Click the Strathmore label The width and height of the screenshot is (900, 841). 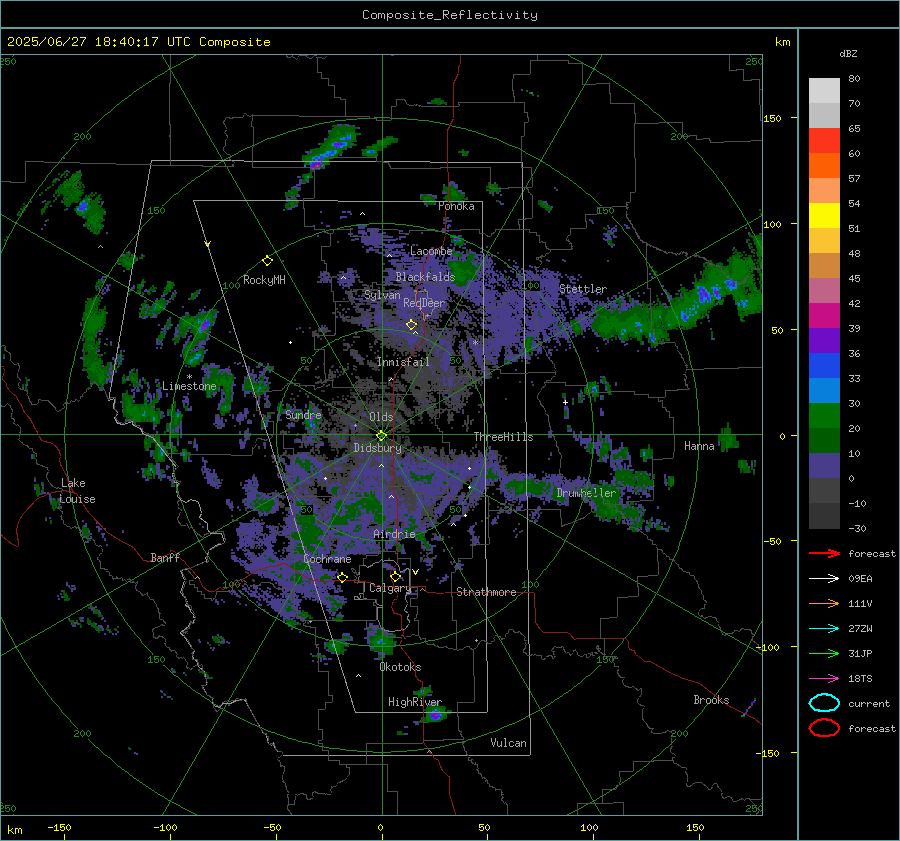tap(486, 592)
